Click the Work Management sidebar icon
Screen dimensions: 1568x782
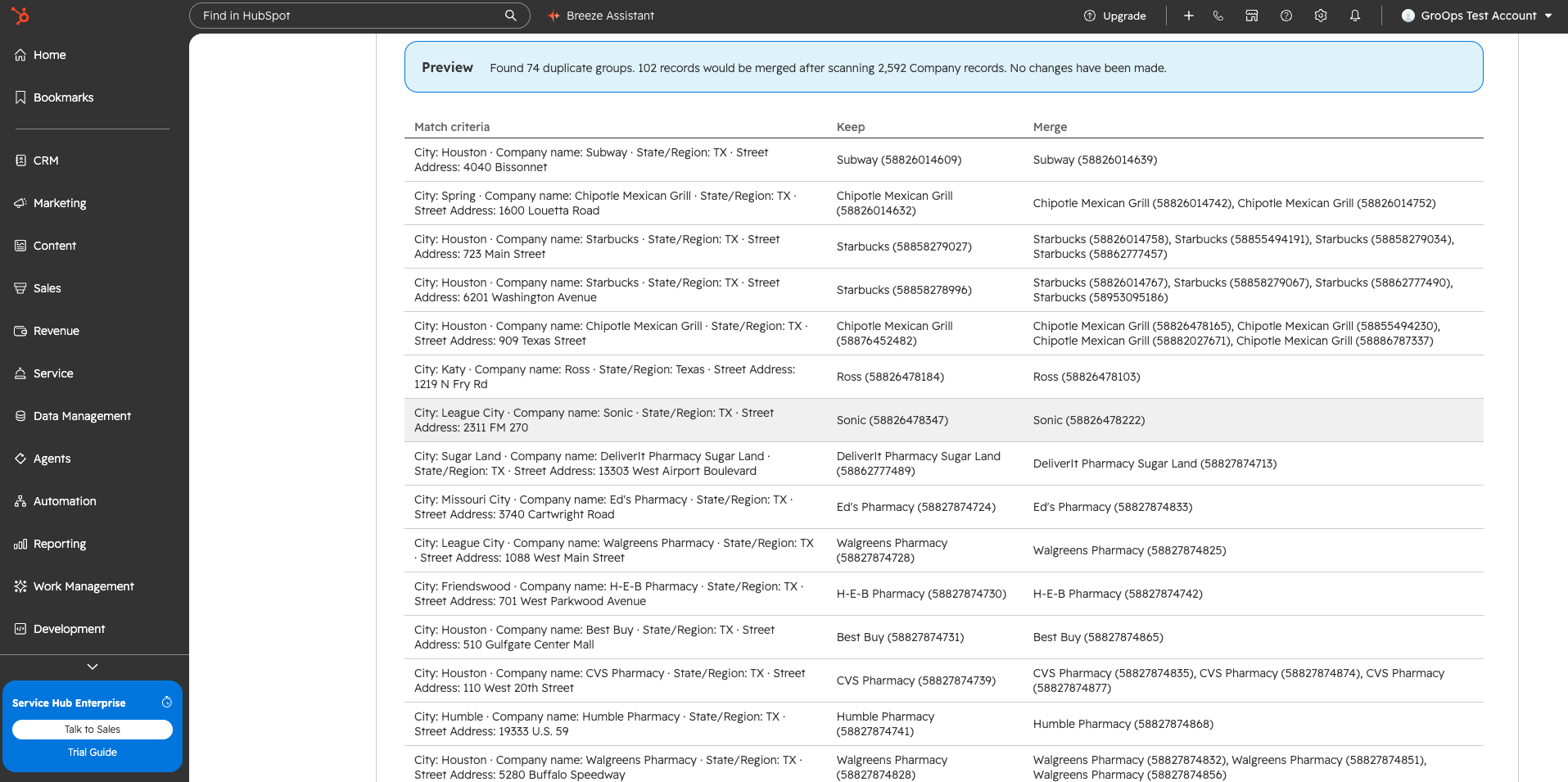pyautogui.click(x=20, y=586)
